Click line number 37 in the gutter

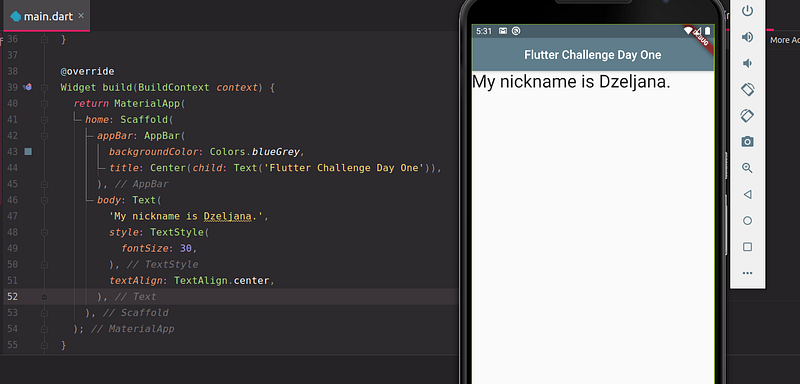pos(12,55)
